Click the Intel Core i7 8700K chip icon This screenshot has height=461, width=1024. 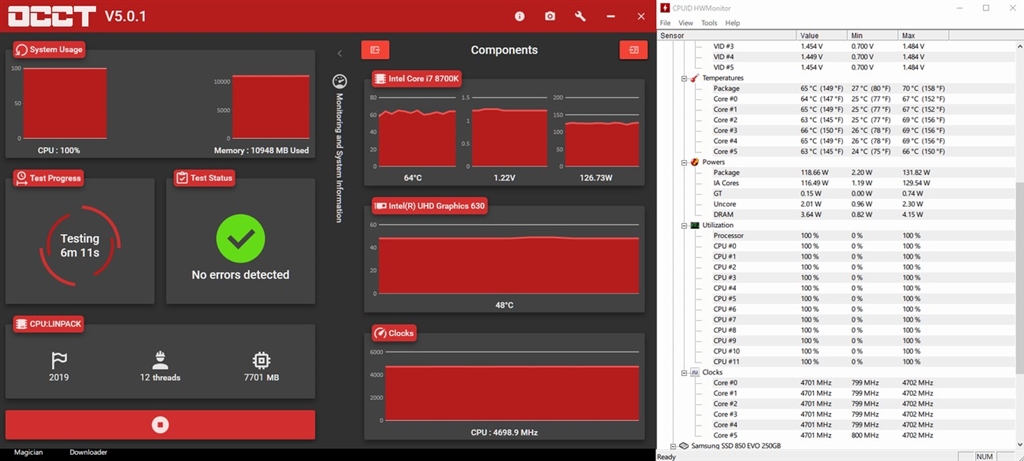(x=380, y=79)
